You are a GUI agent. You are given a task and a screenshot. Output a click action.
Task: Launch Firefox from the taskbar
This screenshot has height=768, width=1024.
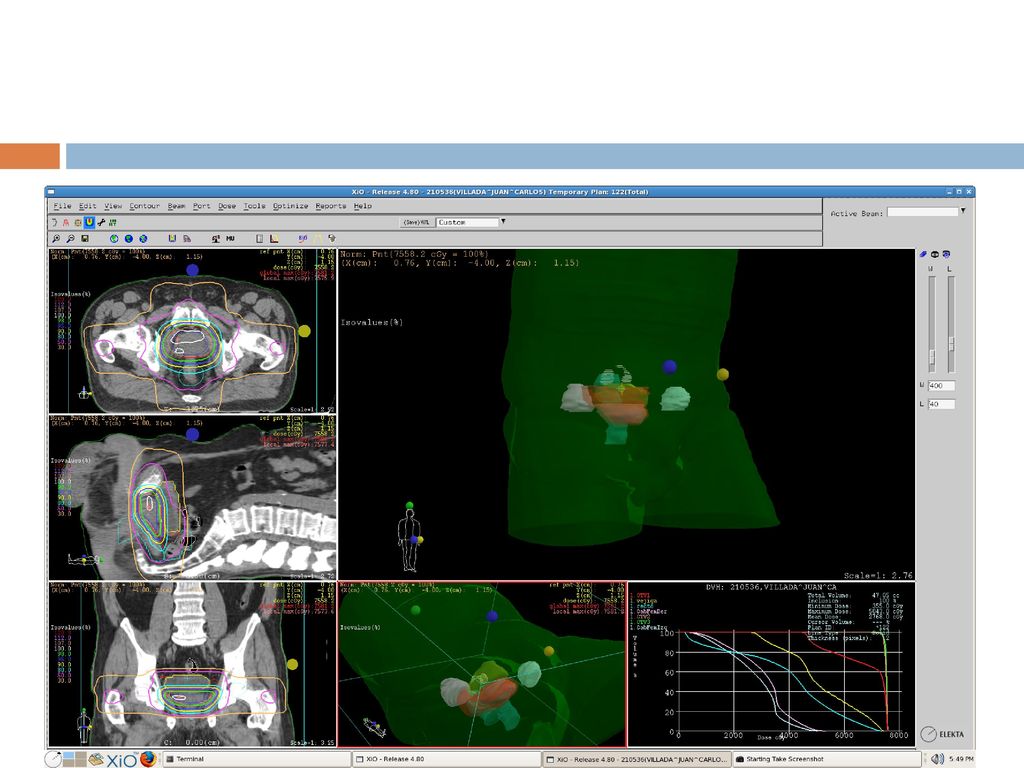coord(148,759)
